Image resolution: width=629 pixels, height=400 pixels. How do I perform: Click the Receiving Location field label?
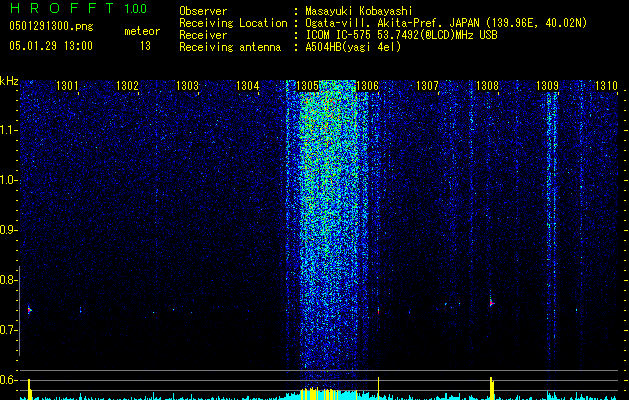(233, 23)
